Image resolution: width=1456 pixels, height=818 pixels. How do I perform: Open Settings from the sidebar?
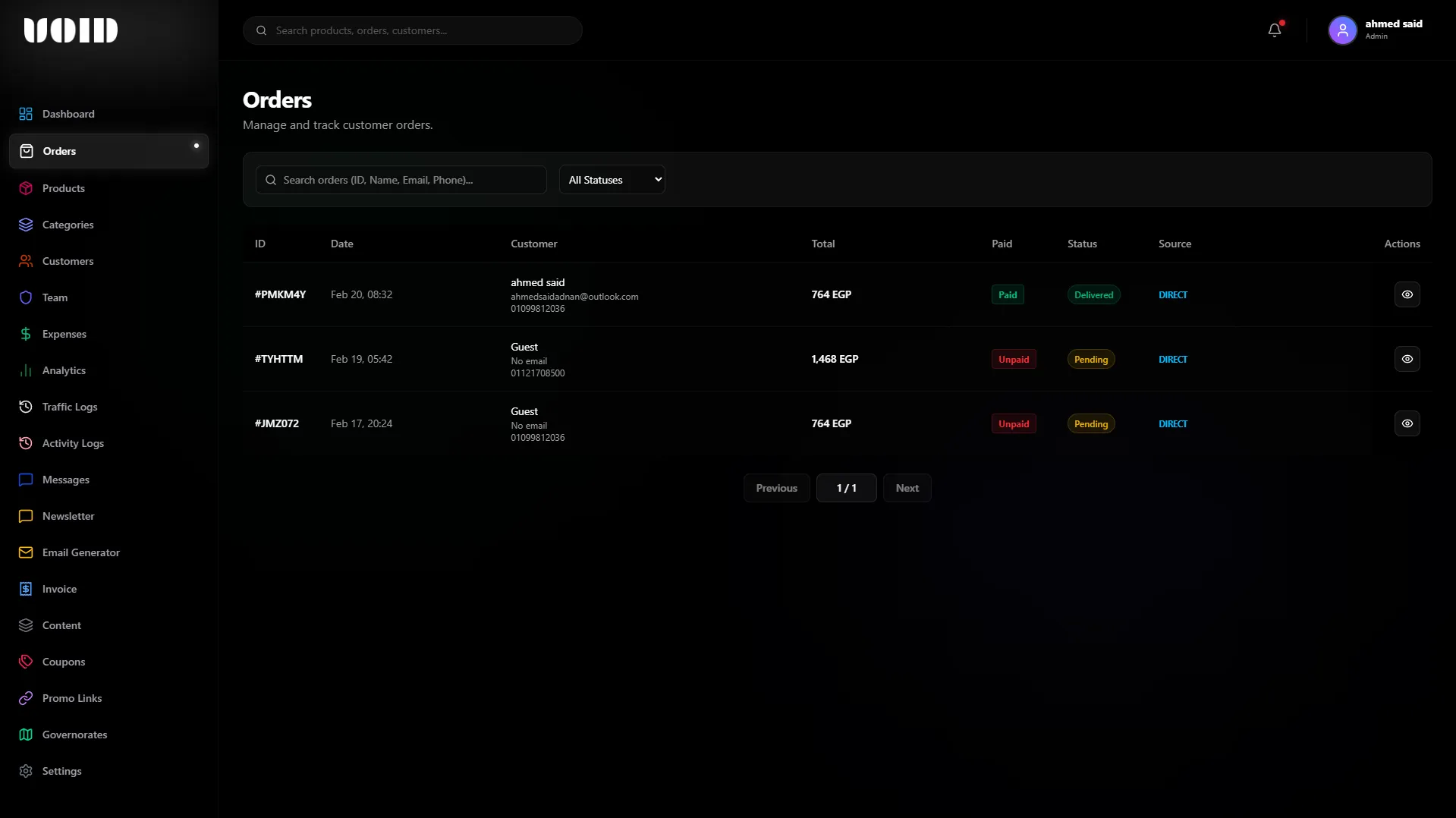pos(108,771)
